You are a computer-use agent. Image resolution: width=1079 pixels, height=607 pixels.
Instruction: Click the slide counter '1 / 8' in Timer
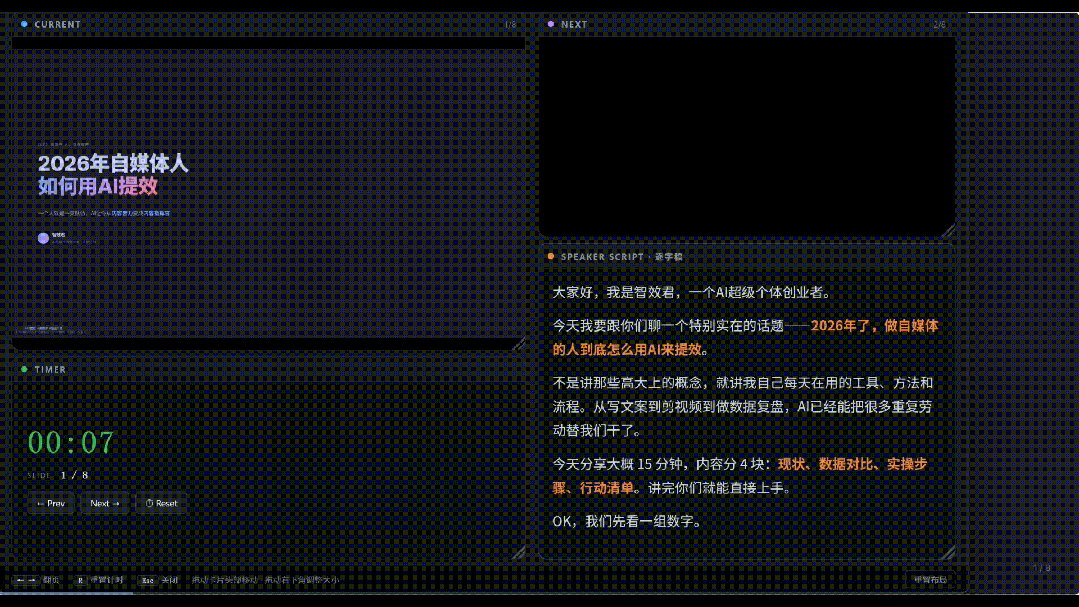74,475
